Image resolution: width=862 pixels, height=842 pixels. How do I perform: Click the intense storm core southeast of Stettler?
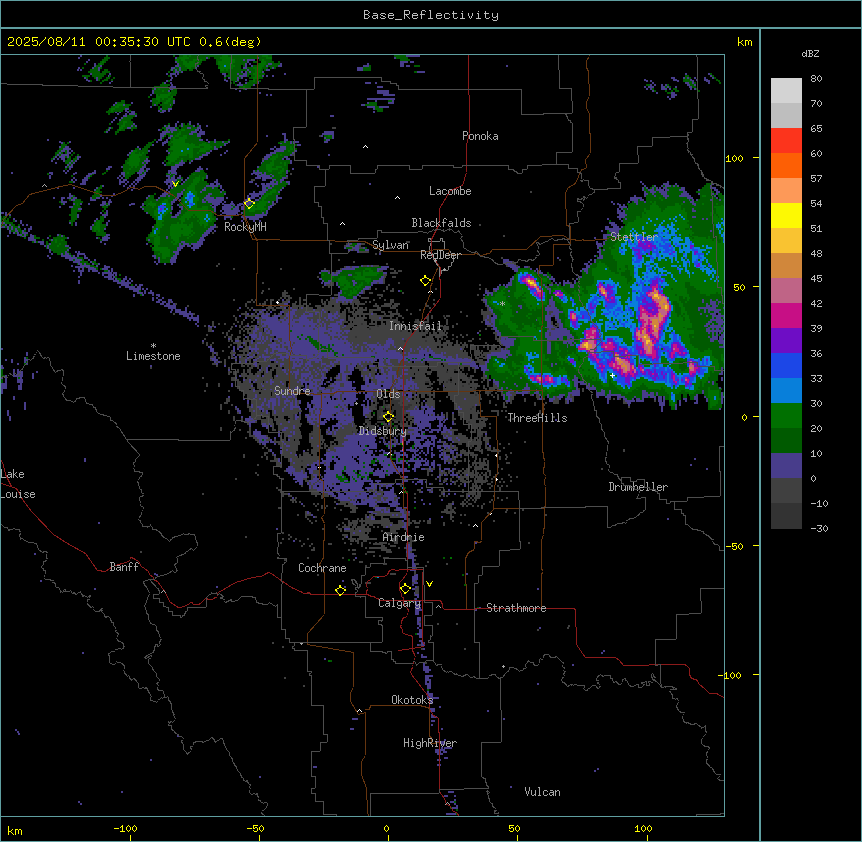pyautogui.click(x=654, y=319)
